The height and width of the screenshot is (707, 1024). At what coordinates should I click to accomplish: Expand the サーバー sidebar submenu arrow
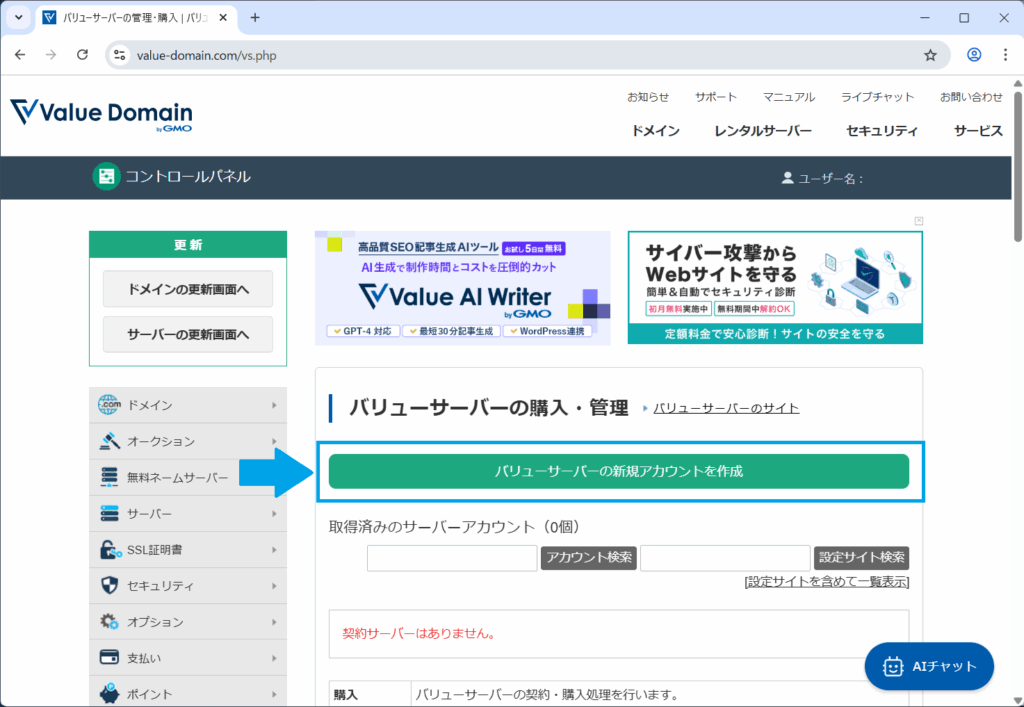[274, 513]
